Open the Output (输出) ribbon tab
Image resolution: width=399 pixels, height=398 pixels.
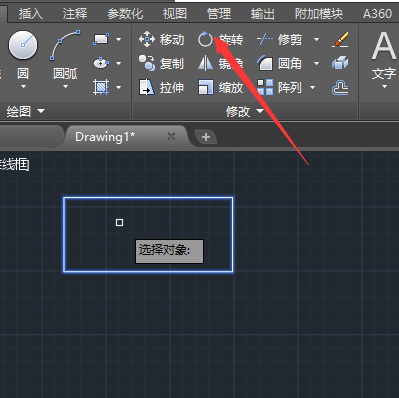[263, 14]
